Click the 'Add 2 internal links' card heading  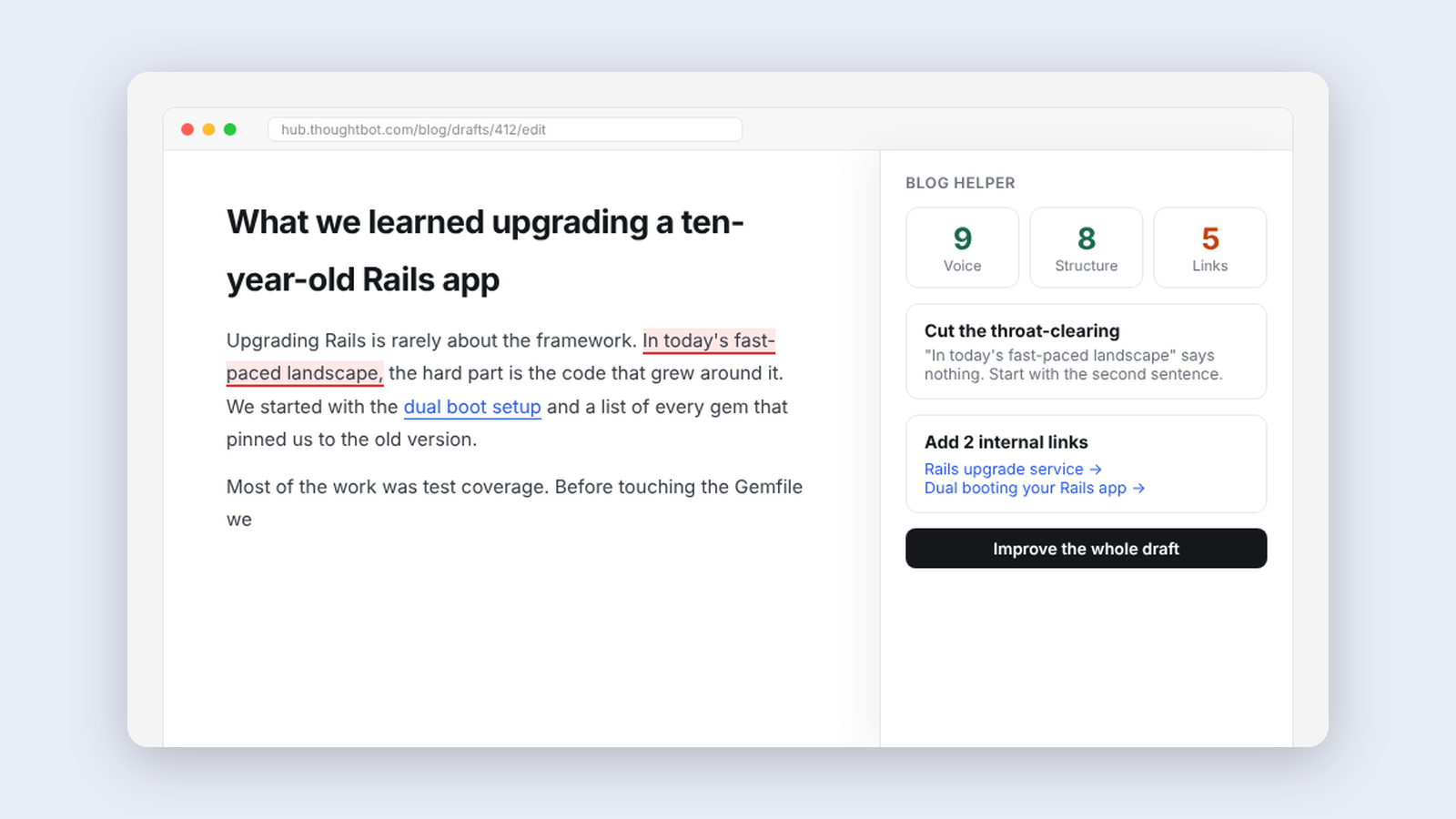[1006, 442]
